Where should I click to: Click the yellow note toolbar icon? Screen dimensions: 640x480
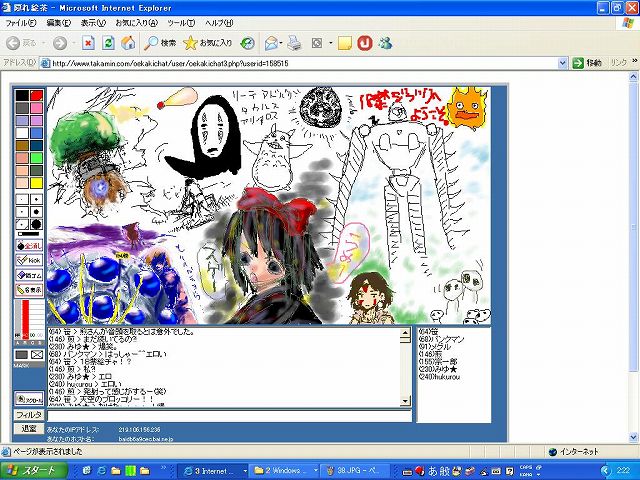(x=344, y=43)
